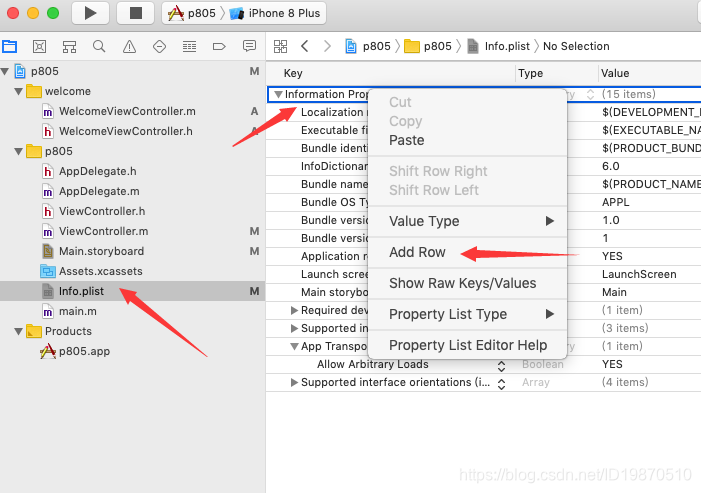Choose iPhone 8 Plus destination
Image resolution: width=701 pixels, height=493 pixels.
[274, 13]
